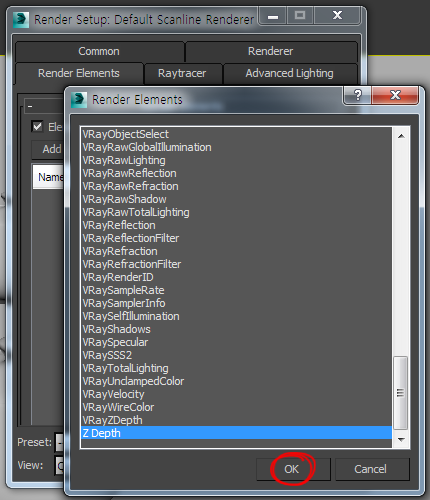The height and width of the screenshot is (500, 430).
Task: Select VRayRawTotalLighting element
Action: [x=236, y=212]
